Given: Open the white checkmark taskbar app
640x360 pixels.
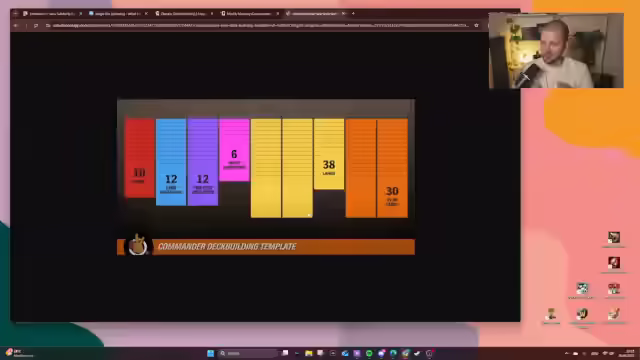Looking at the screenshot, I should (417, 353).
